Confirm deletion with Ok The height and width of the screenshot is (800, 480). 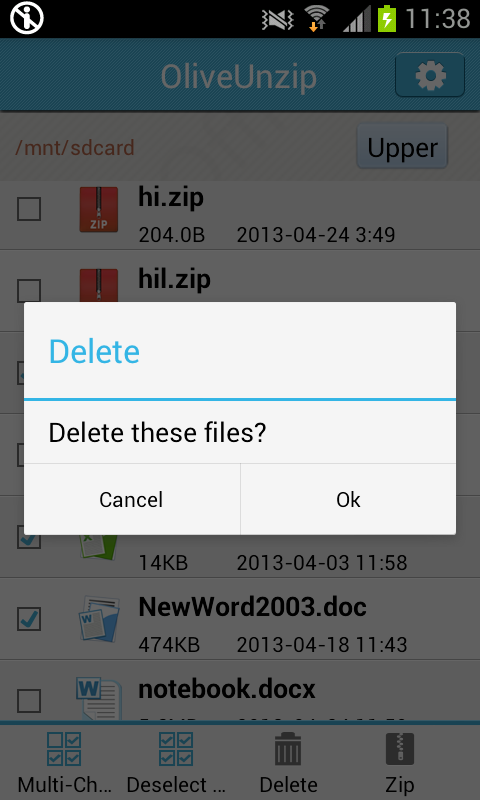348,499
